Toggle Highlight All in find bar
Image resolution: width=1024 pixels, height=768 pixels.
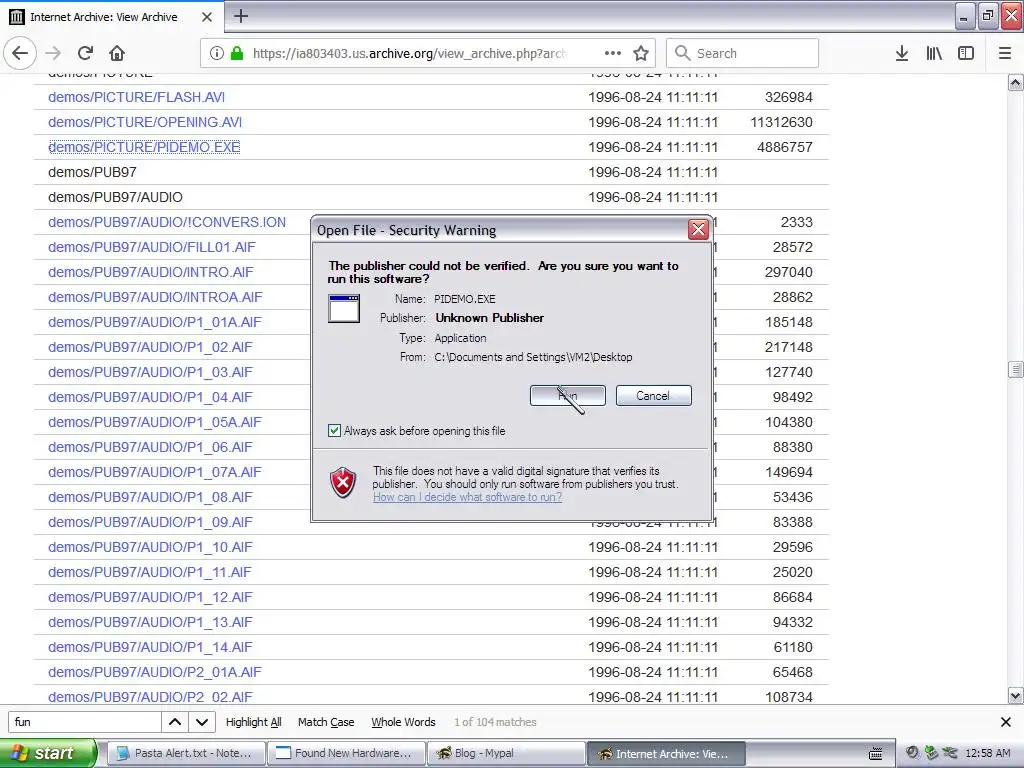point(253,722)
